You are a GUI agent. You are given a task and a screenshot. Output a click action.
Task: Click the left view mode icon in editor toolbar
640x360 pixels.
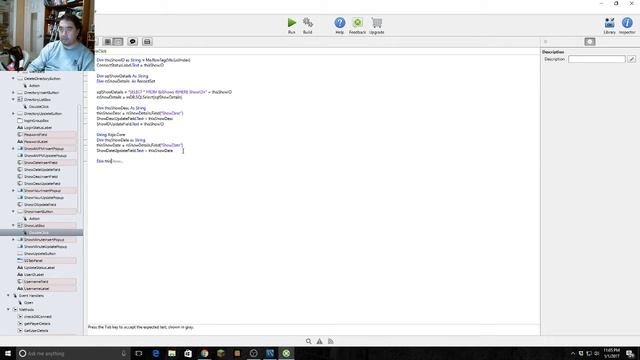click(107, 42)
